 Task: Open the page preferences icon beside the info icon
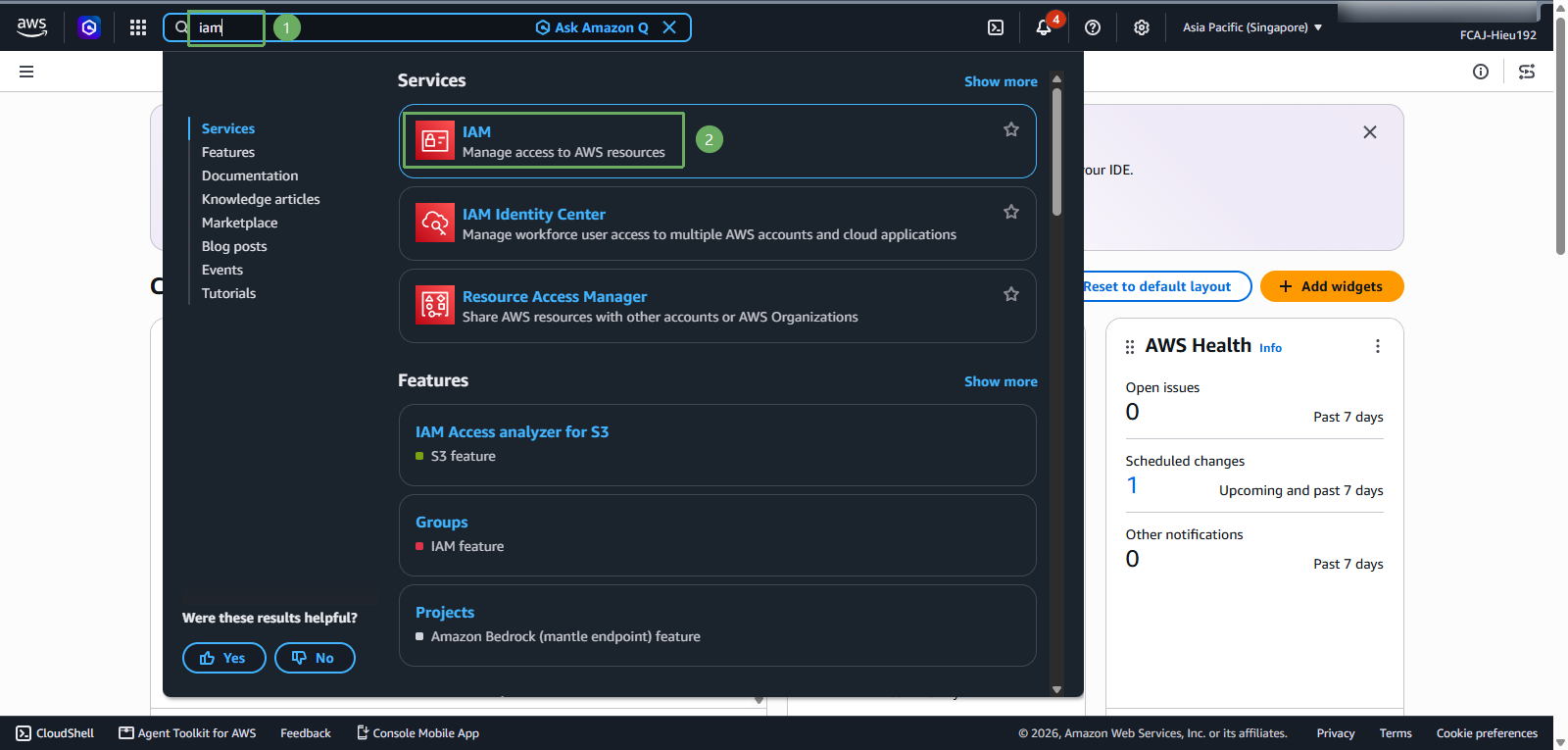(1527, 72)
